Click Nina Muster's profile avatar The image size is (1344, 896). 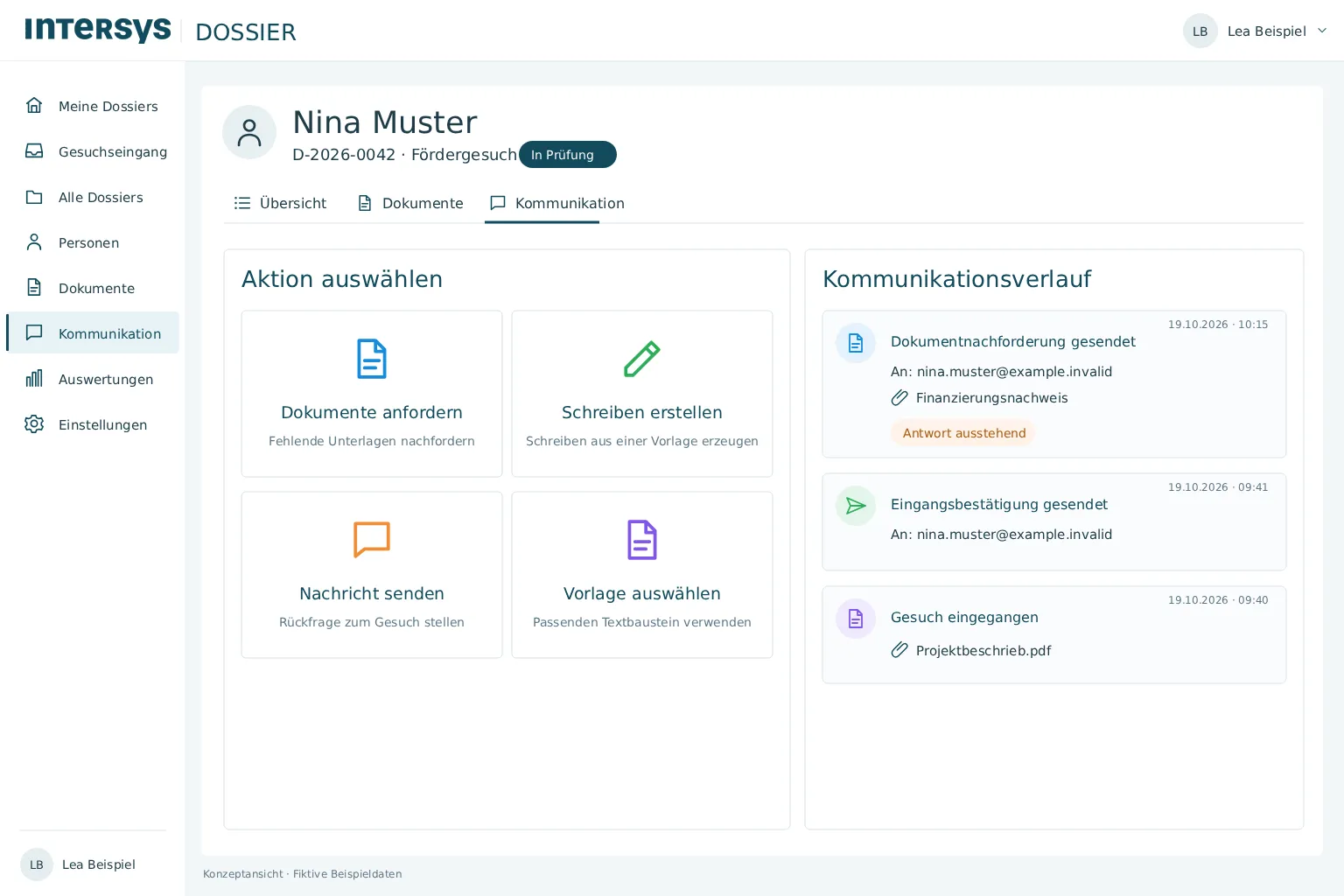click(249, 132)
